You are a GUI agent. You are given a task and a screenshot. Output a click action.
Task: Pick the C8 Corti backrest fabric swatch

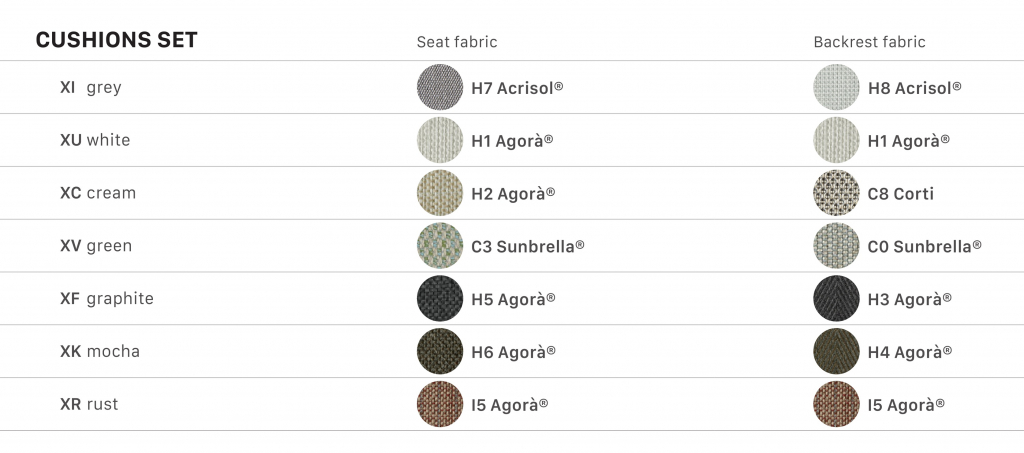click(837, 193)
